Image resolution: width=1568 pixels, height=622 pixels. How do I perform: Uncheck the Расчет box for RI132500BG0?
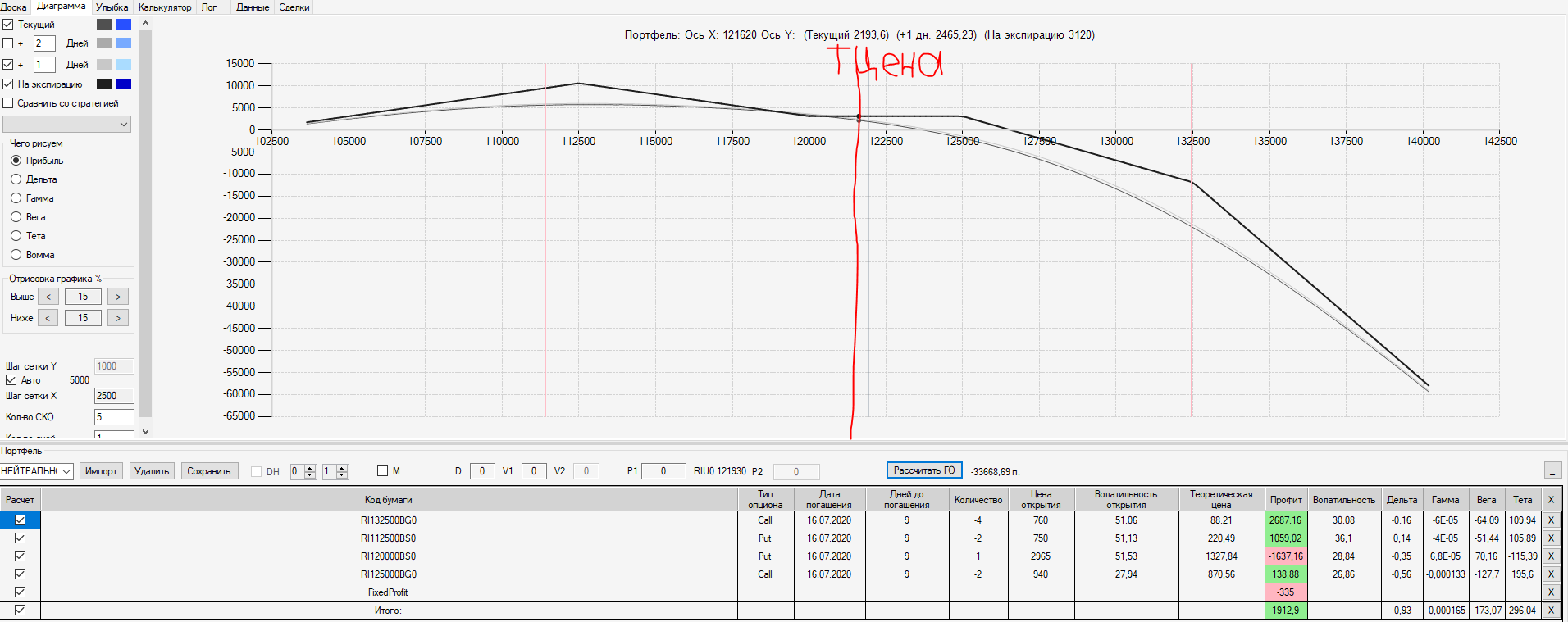pos(21,520)
